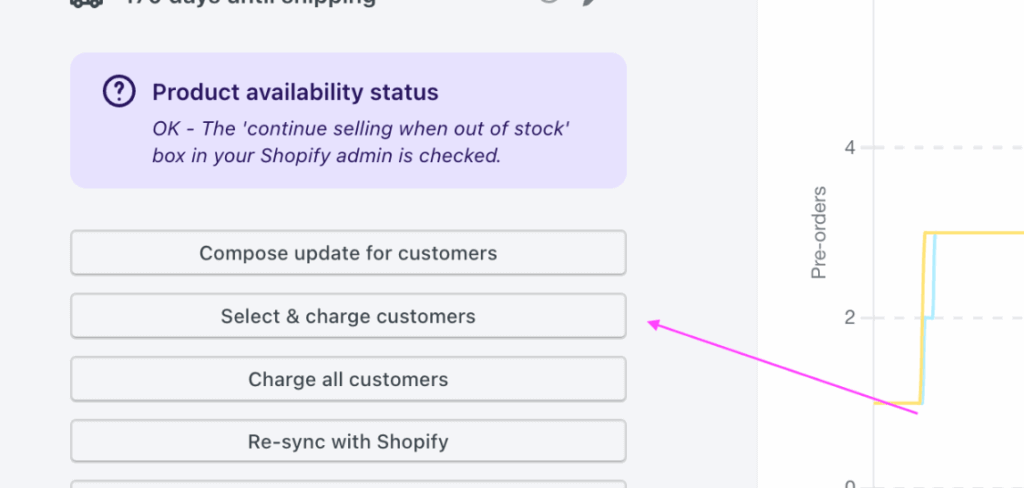Click the question mark help icon
The width and height of the screenshot is (1024, 488).
120,93
